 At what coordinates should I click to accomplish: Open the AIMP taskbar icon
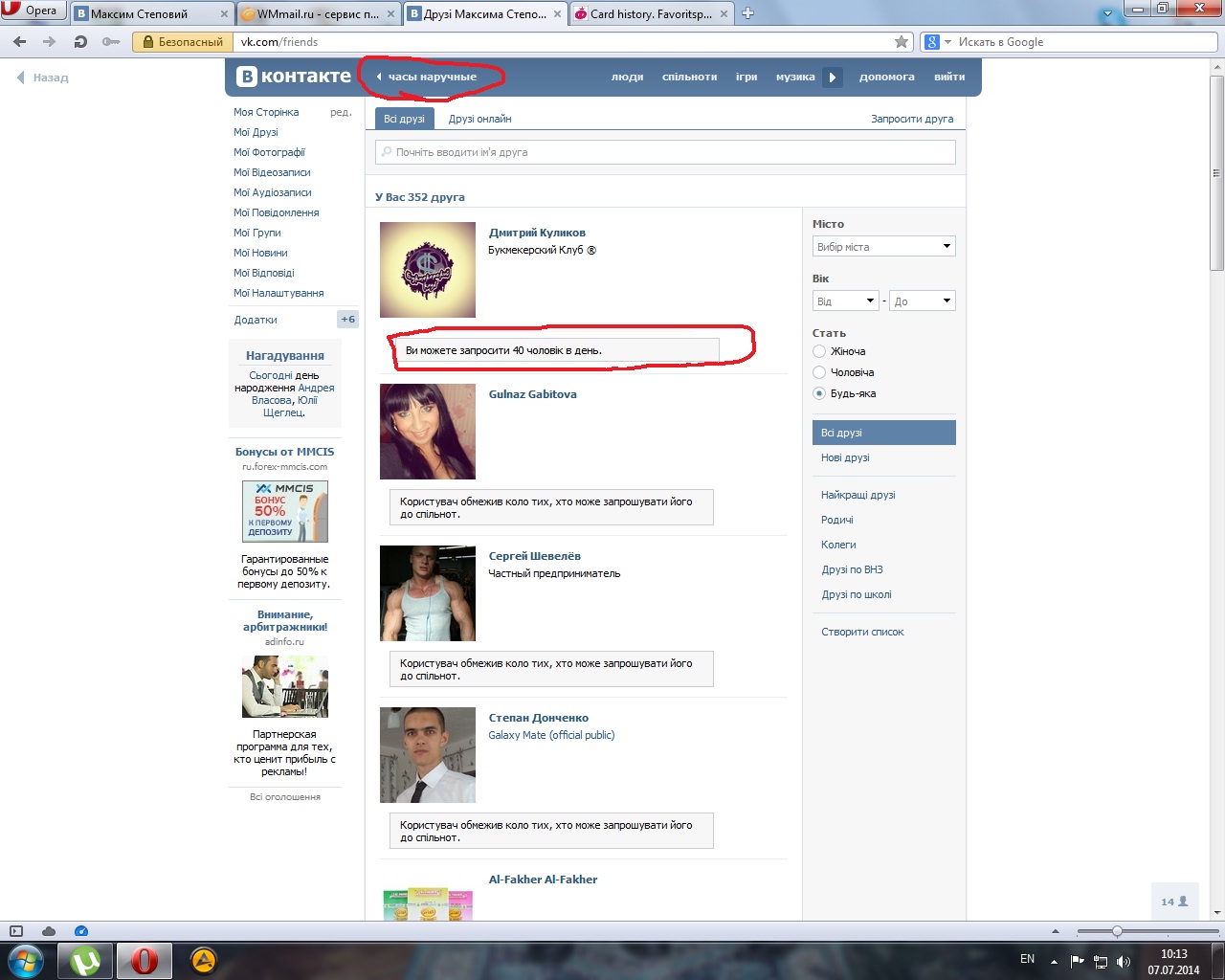(x=203, y=960)
